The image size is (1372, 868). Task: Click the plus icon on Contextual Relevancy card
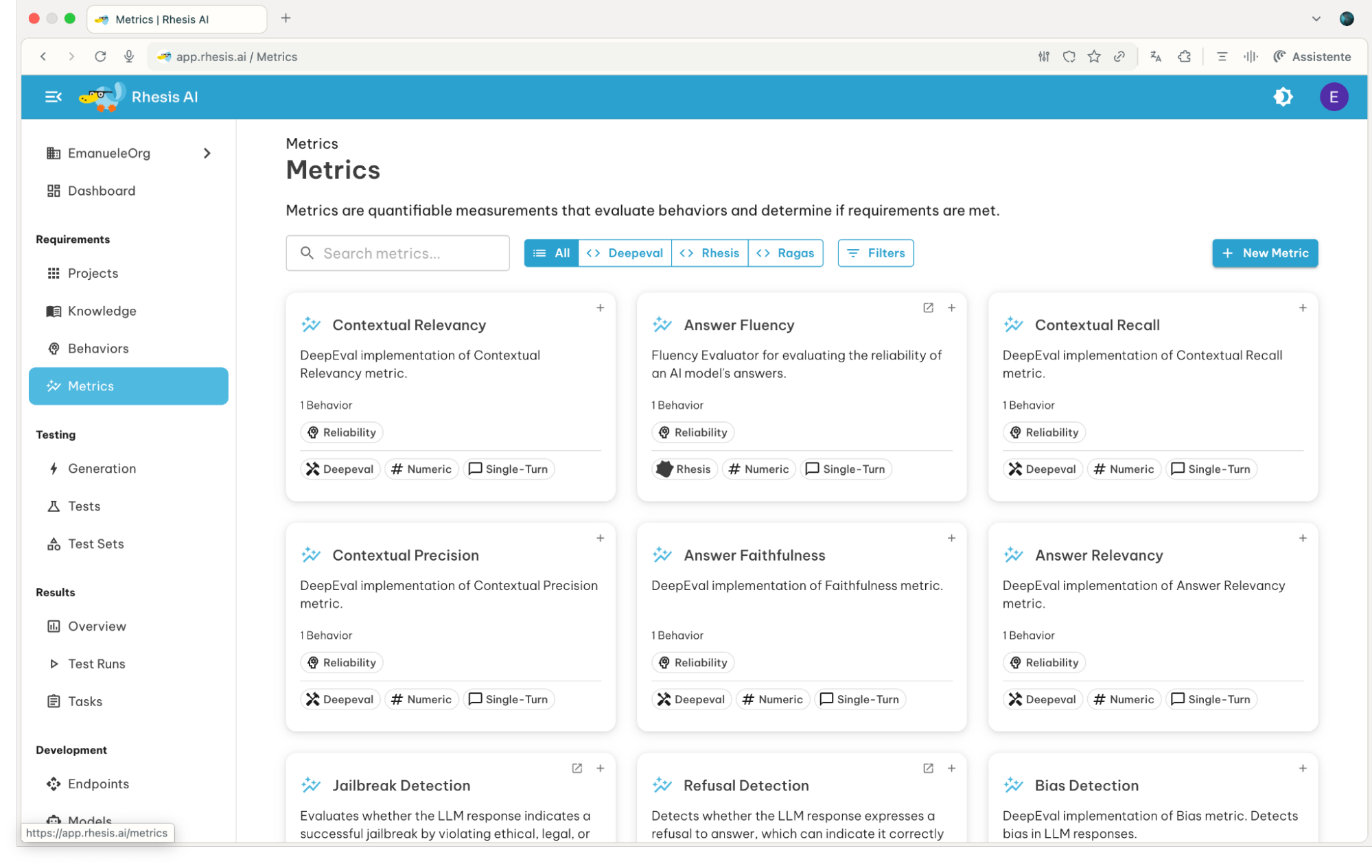tap(600, 308)
